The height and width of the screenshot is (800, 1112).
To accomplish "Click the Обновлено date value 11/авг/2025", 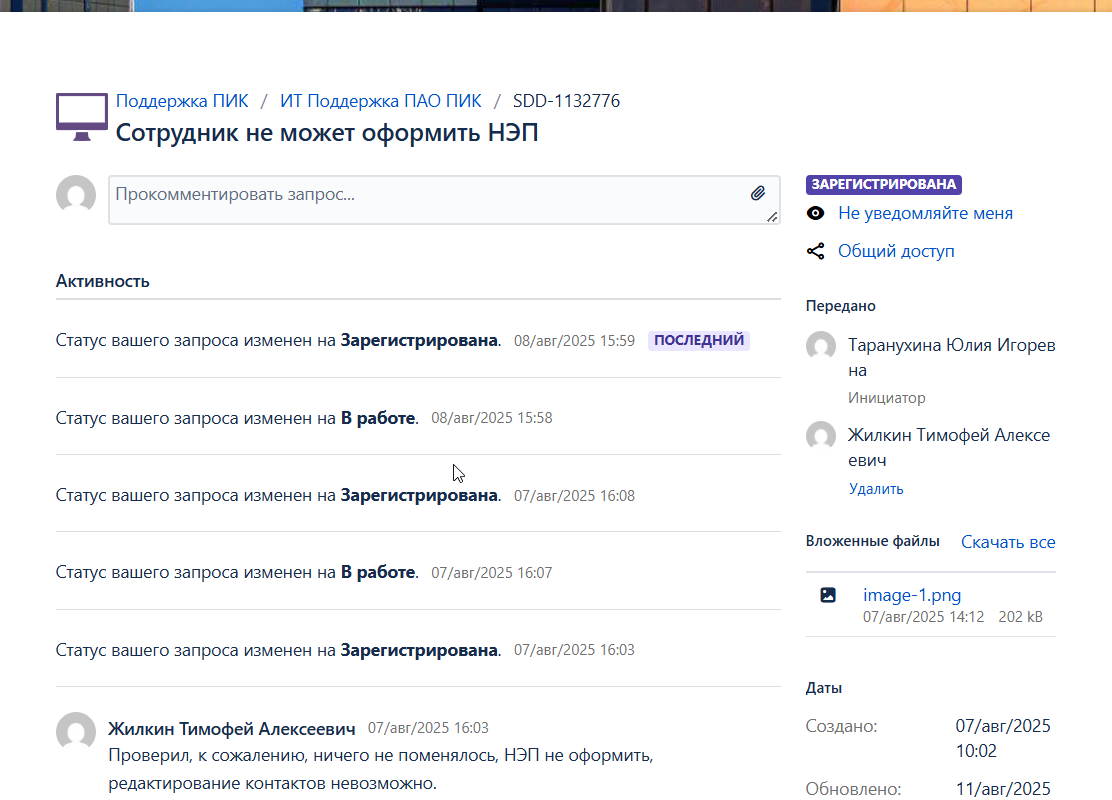I will (x=1003, y=789).
